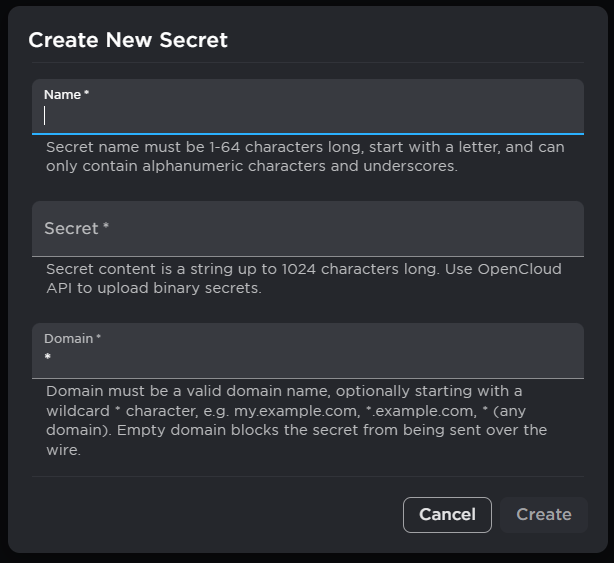This screenshot has height=563, width=614.
Task: Click the "Name" field label
Action: [x=62, y=94]
